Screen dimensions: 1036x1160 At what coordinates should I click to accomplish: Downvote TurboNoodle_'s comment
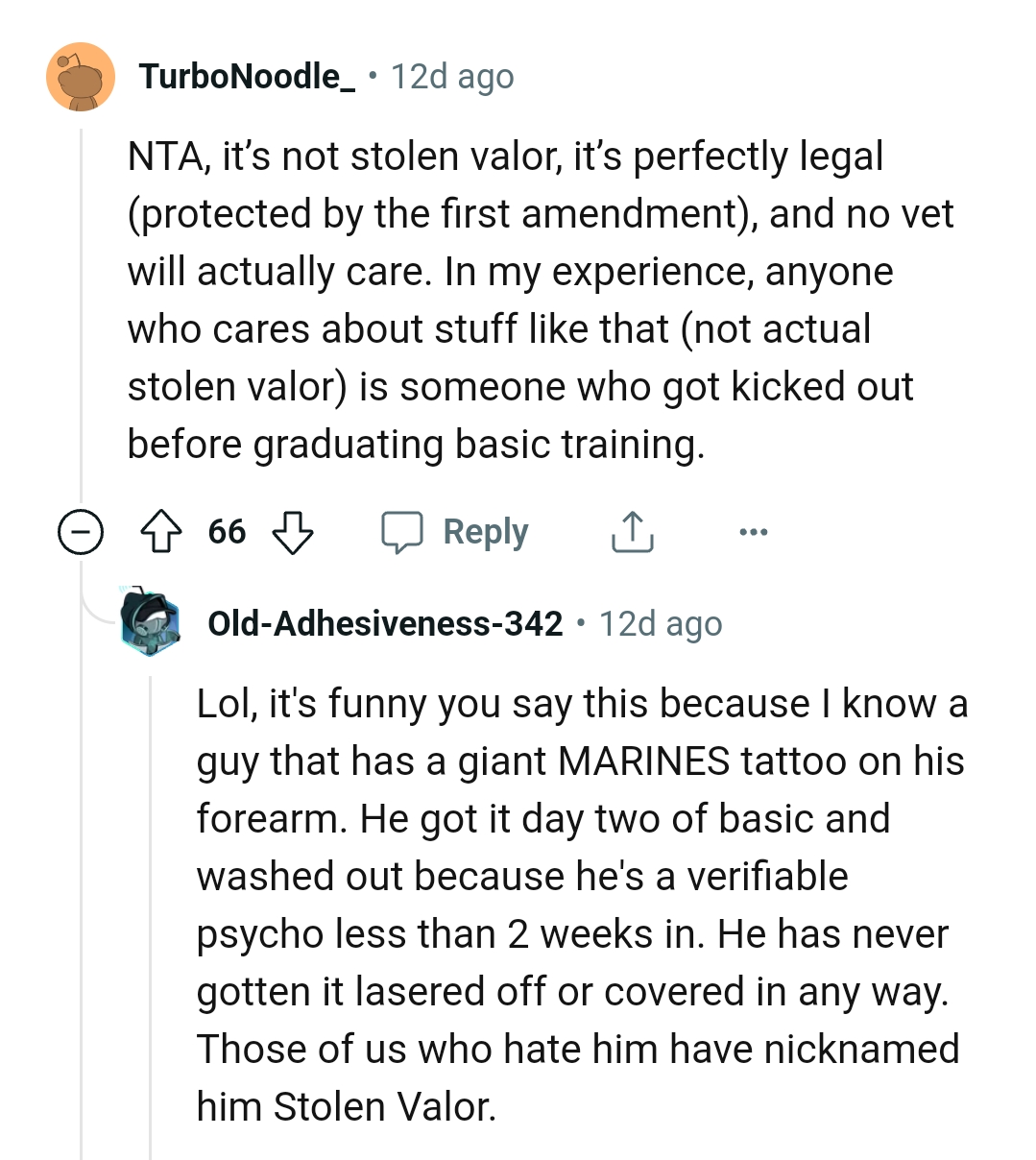pos(291,531)
